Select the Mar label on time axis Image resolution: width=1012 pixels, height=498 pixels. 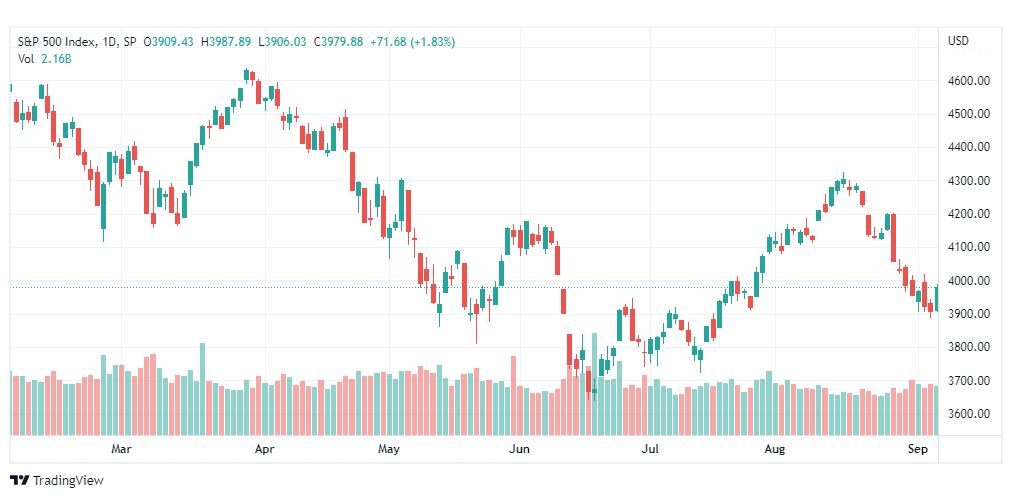click(121, 448)
